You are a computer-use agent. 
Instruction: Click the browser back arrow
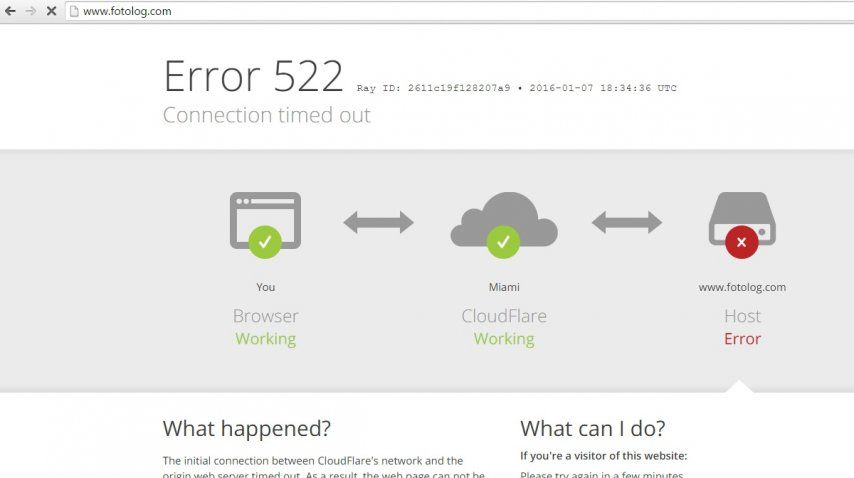10,11
